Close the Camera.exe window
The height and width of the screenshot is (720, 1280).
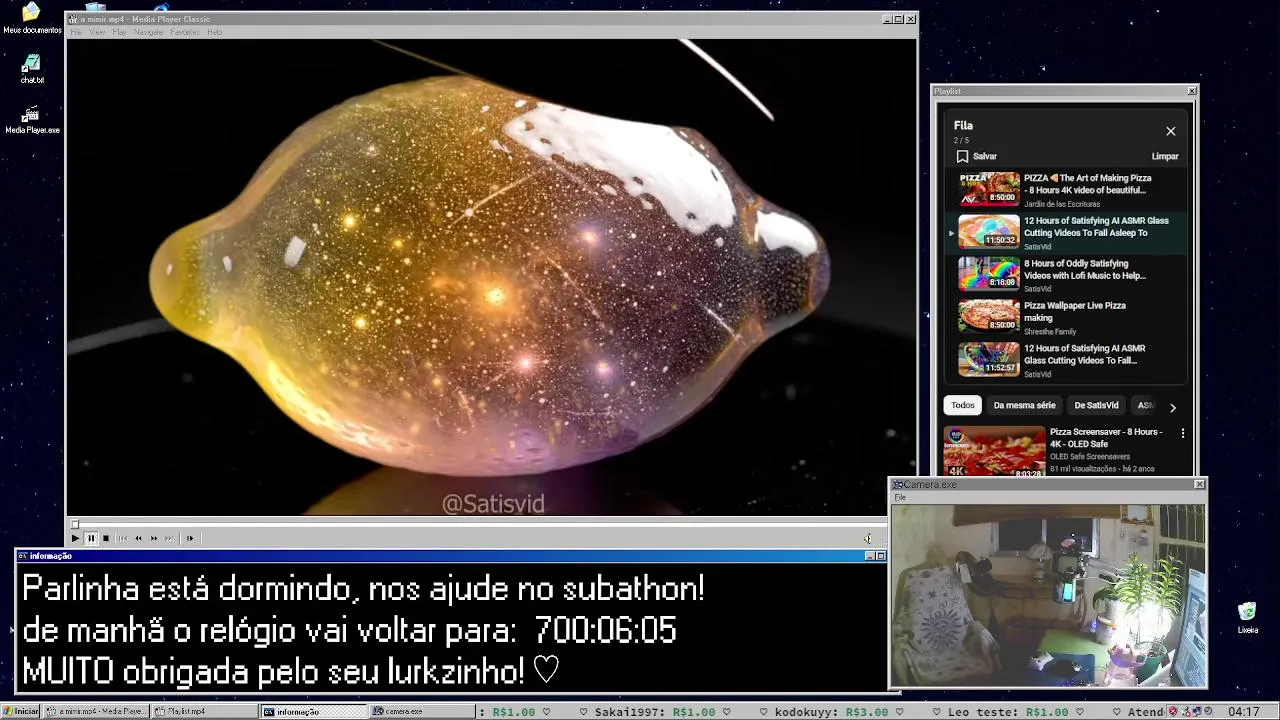pos(1199,484)
